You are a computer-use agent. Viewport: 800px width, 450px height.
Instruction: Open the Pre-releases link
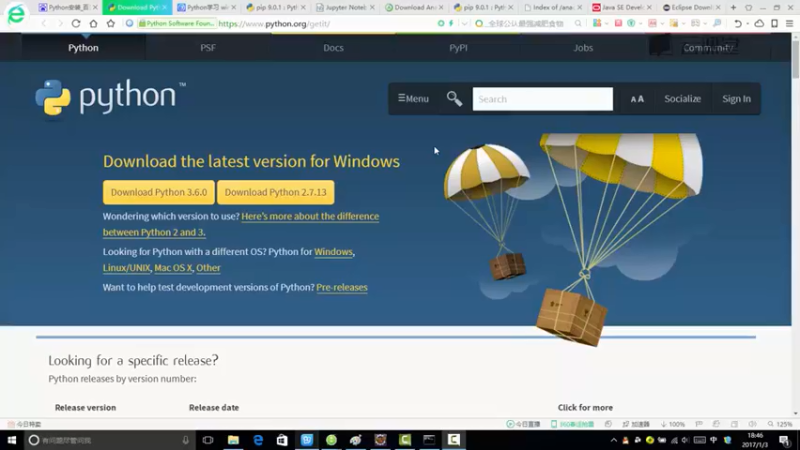[x=342, y=287]
